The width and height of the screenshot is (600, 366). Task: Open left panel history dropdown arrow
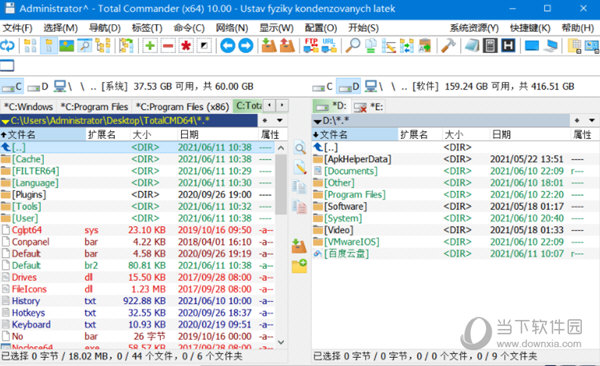[280, 121]
